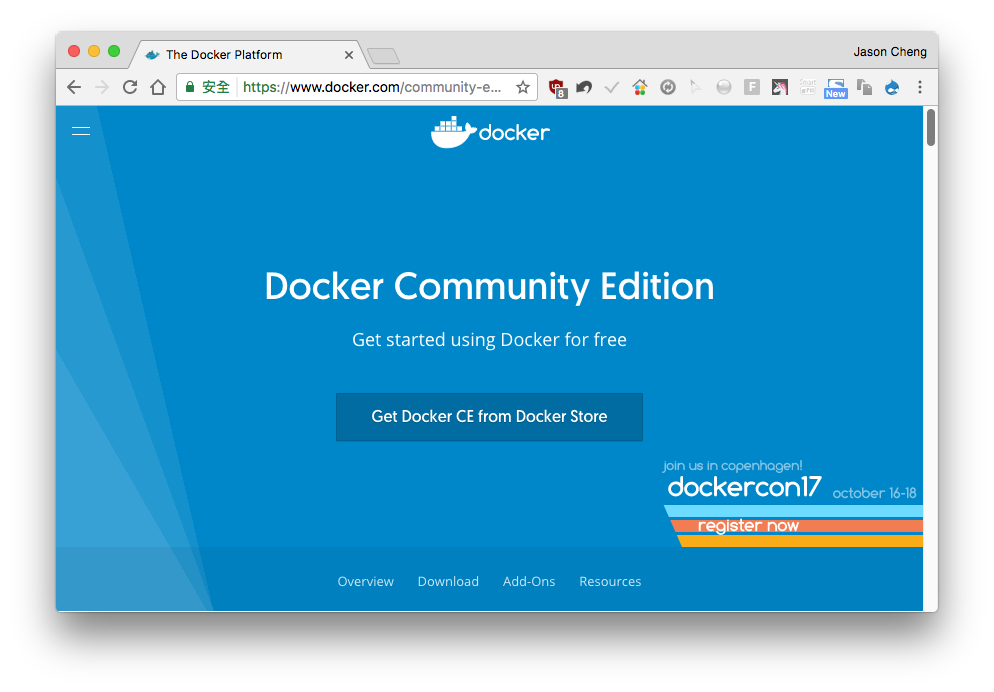Open the browser home page
Image resolution: width=994 pixels, height=692 pixels.
point(158,87)
